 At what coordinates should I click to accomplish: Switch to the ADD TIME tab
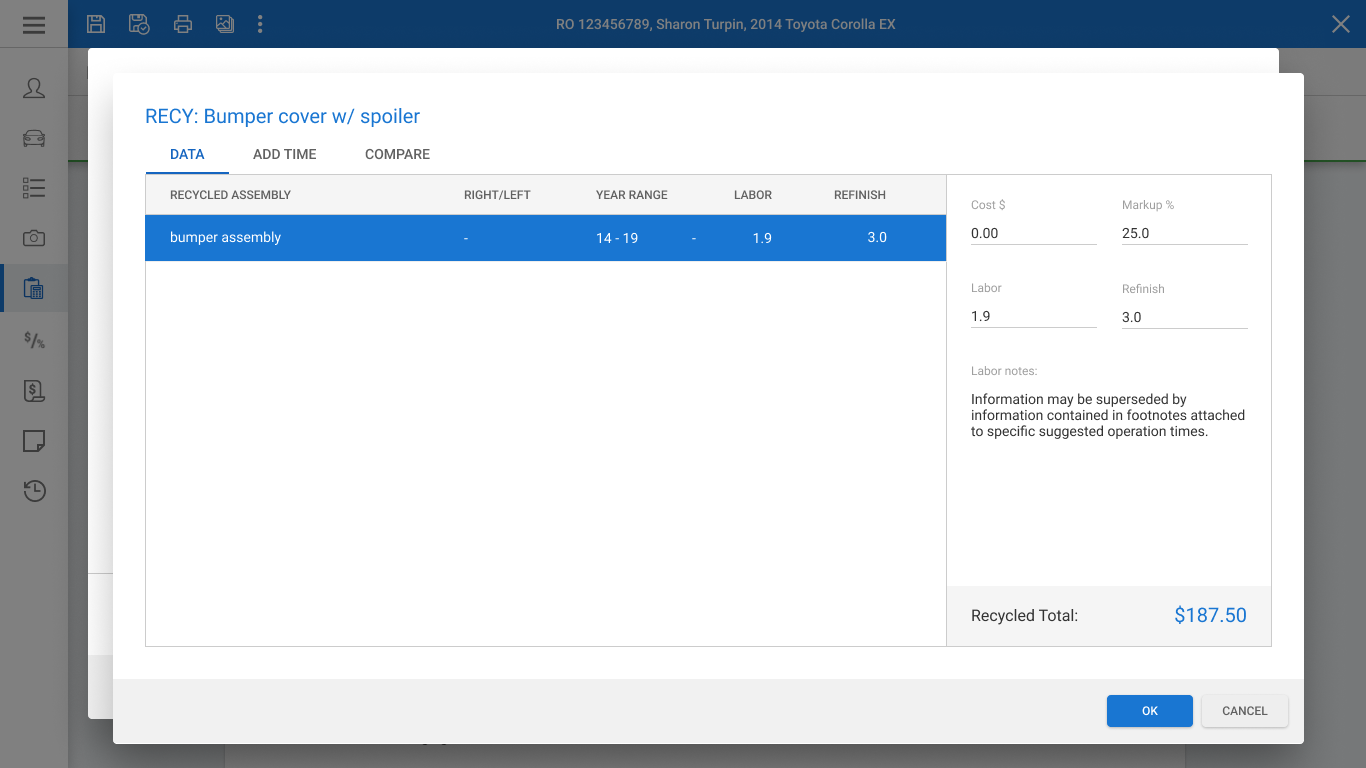[285, 154]
